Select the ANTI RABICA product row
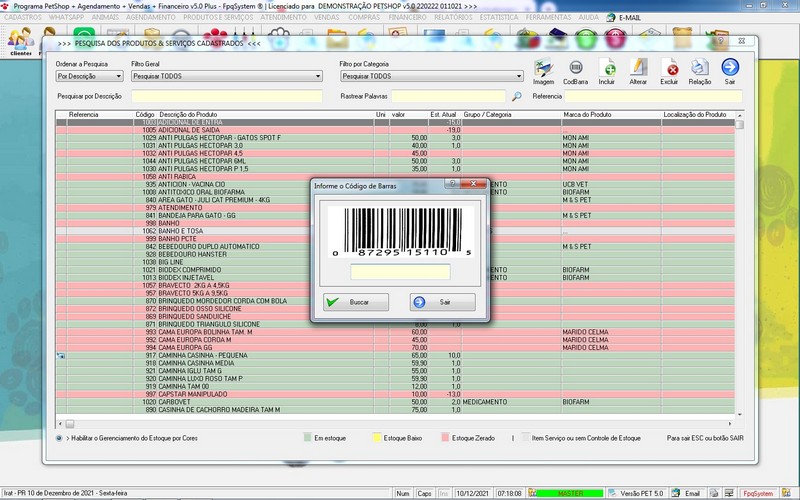This screenshot has height=500, width=800. click(395, 177)
